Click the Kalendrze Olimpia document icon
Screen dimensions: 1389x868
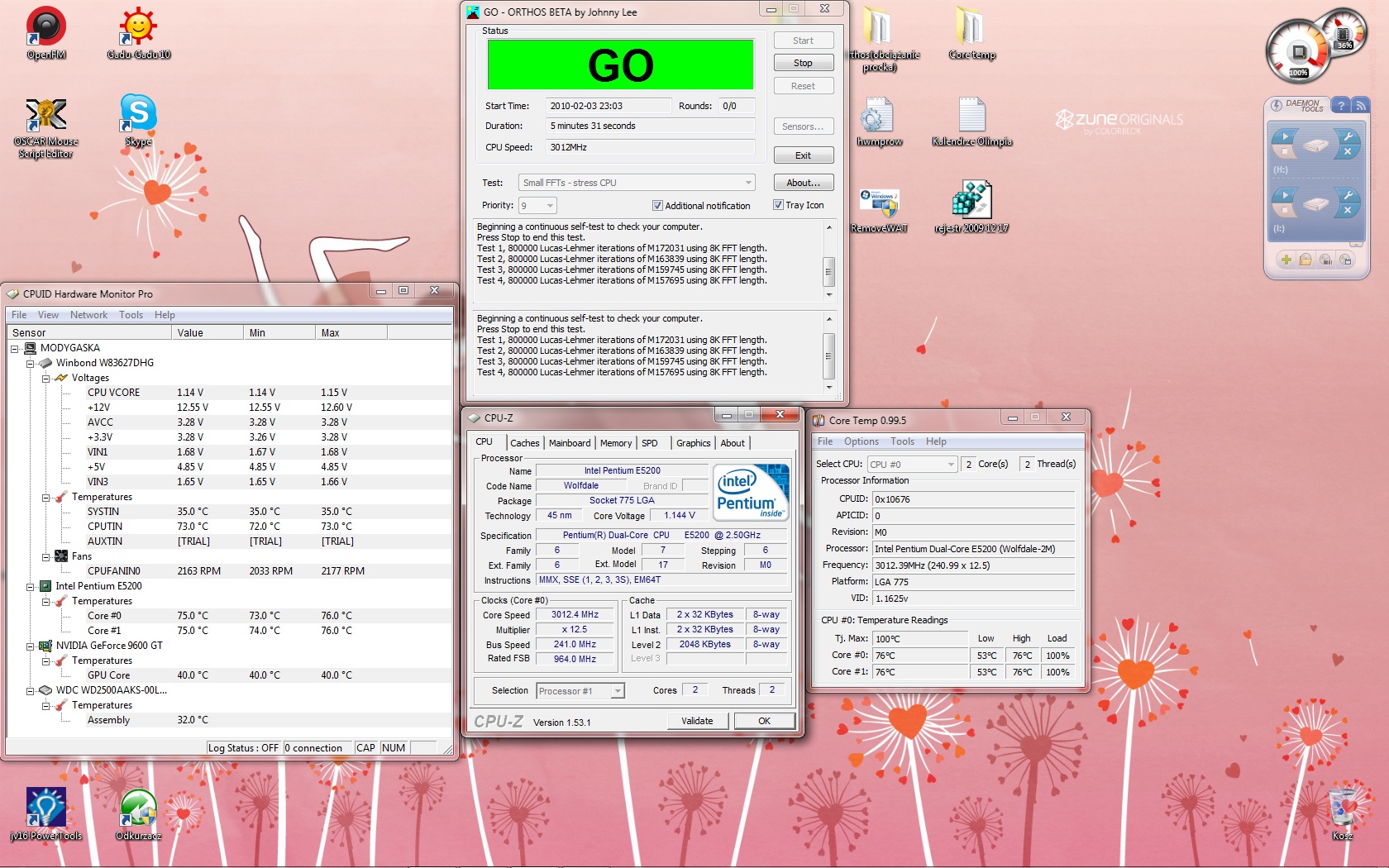pos(971,121)
